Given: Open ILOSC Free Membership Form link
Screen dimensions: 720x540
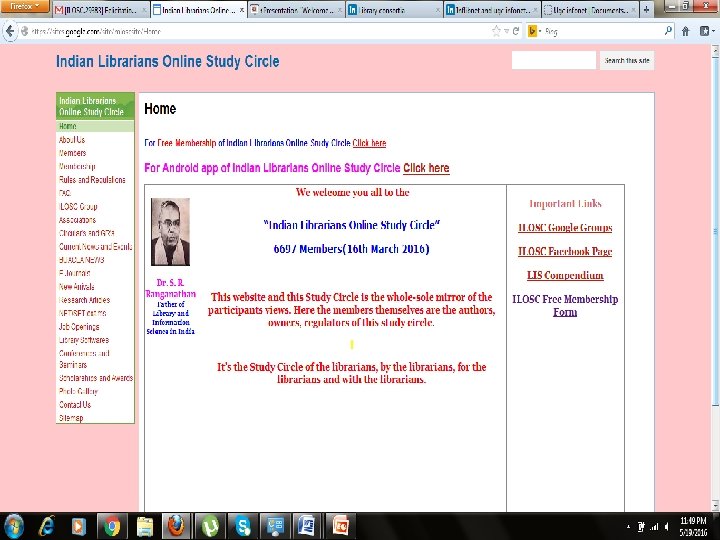Looking at the screenshot, I should pos(565,306).
